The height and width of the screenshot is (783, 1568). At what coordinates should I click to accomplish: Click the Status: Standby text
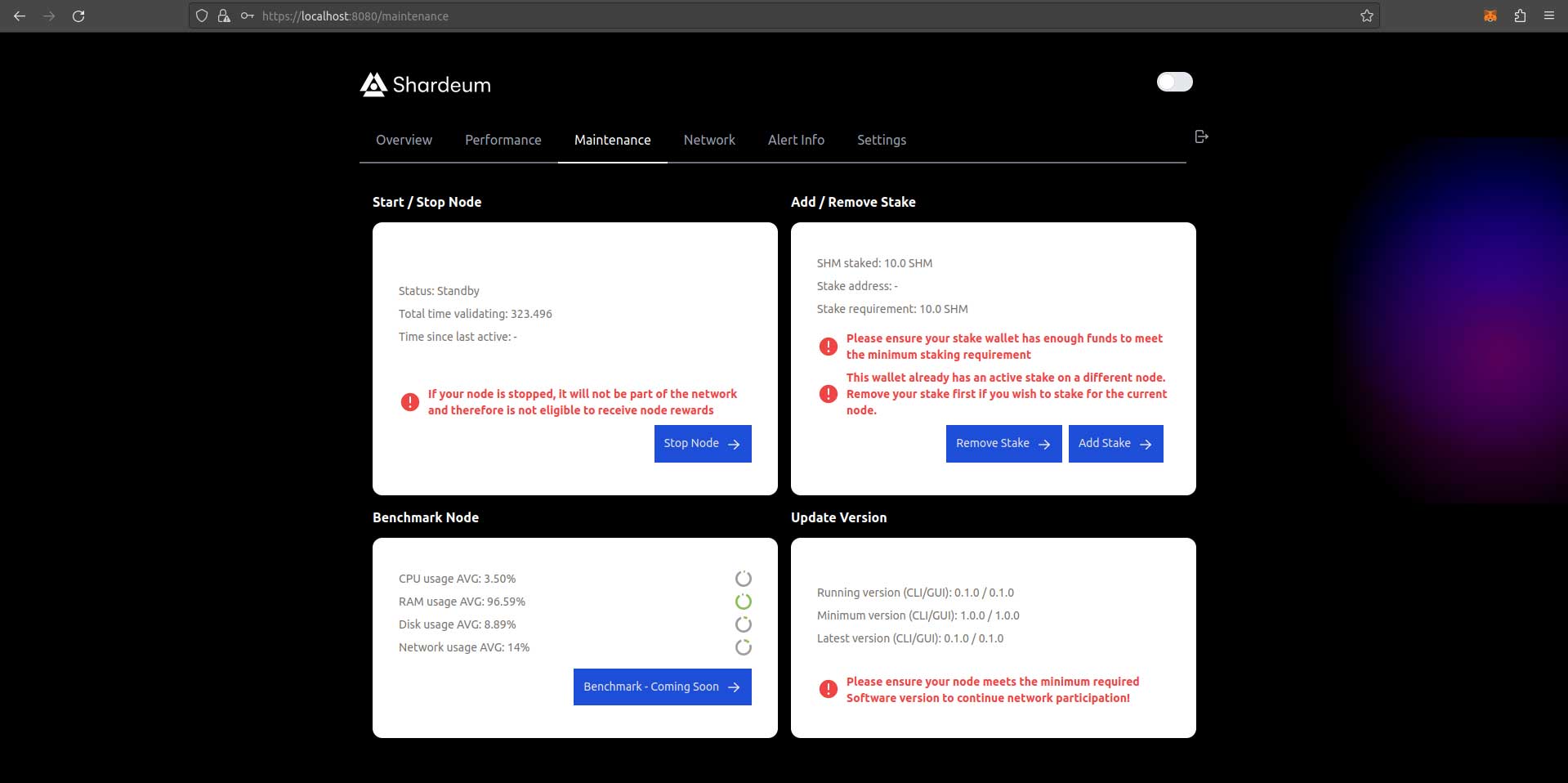tap(439, 291)
